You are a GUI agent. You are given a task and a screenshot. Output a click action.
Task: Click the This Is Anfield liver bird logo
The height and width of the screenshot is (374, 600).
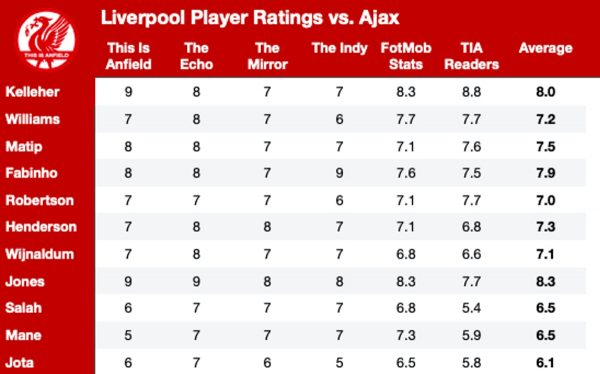click(x=47, y=41)
